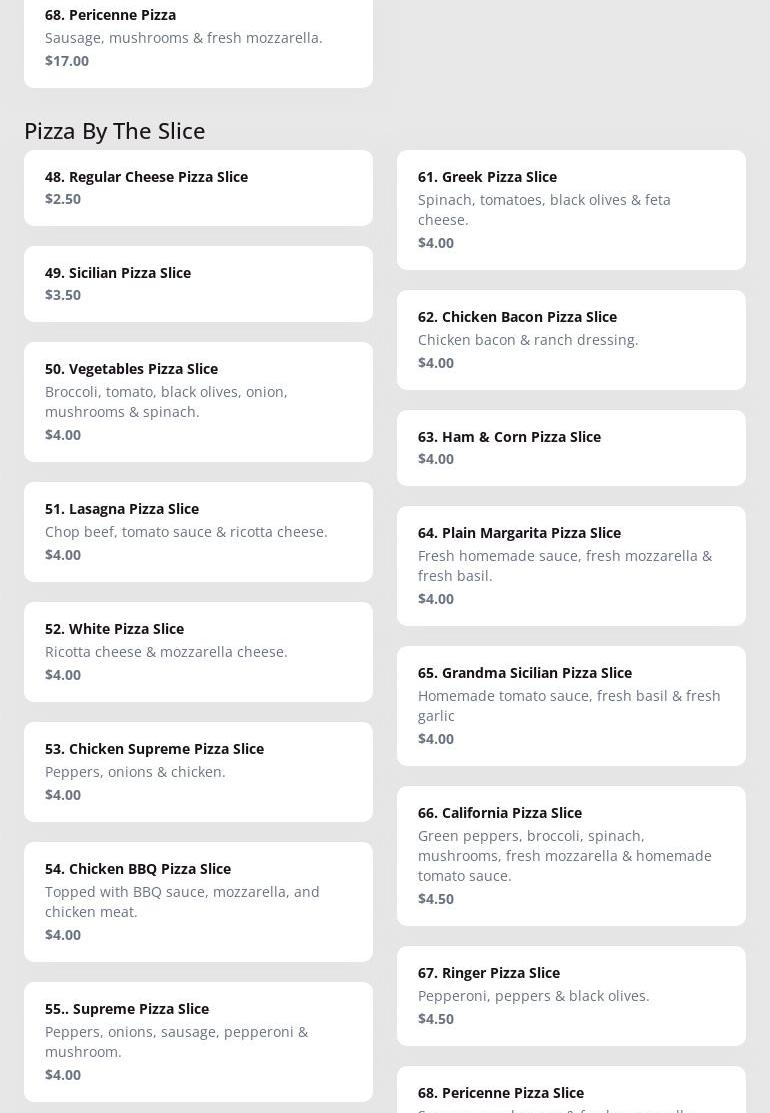Select 65. Grandma Sicilian Pizza Slice
This screenshot has height=1113, width=770.
(x=571, y=706)
